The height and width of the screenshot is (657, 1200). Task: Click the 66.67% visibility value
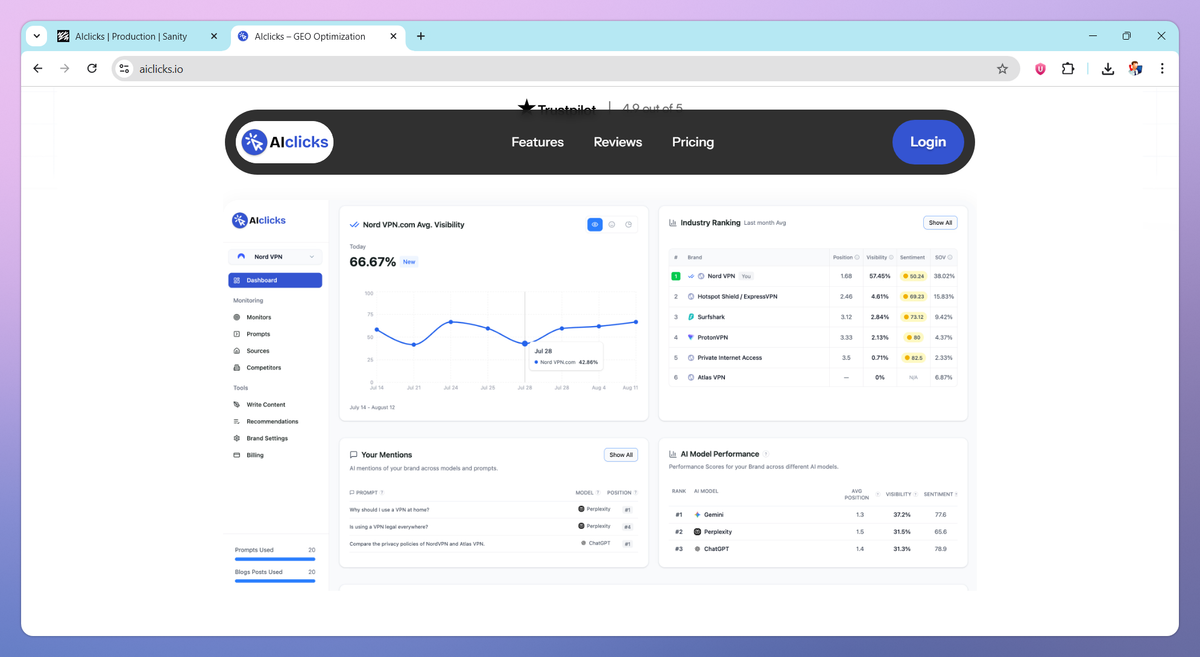pos(373,262)
